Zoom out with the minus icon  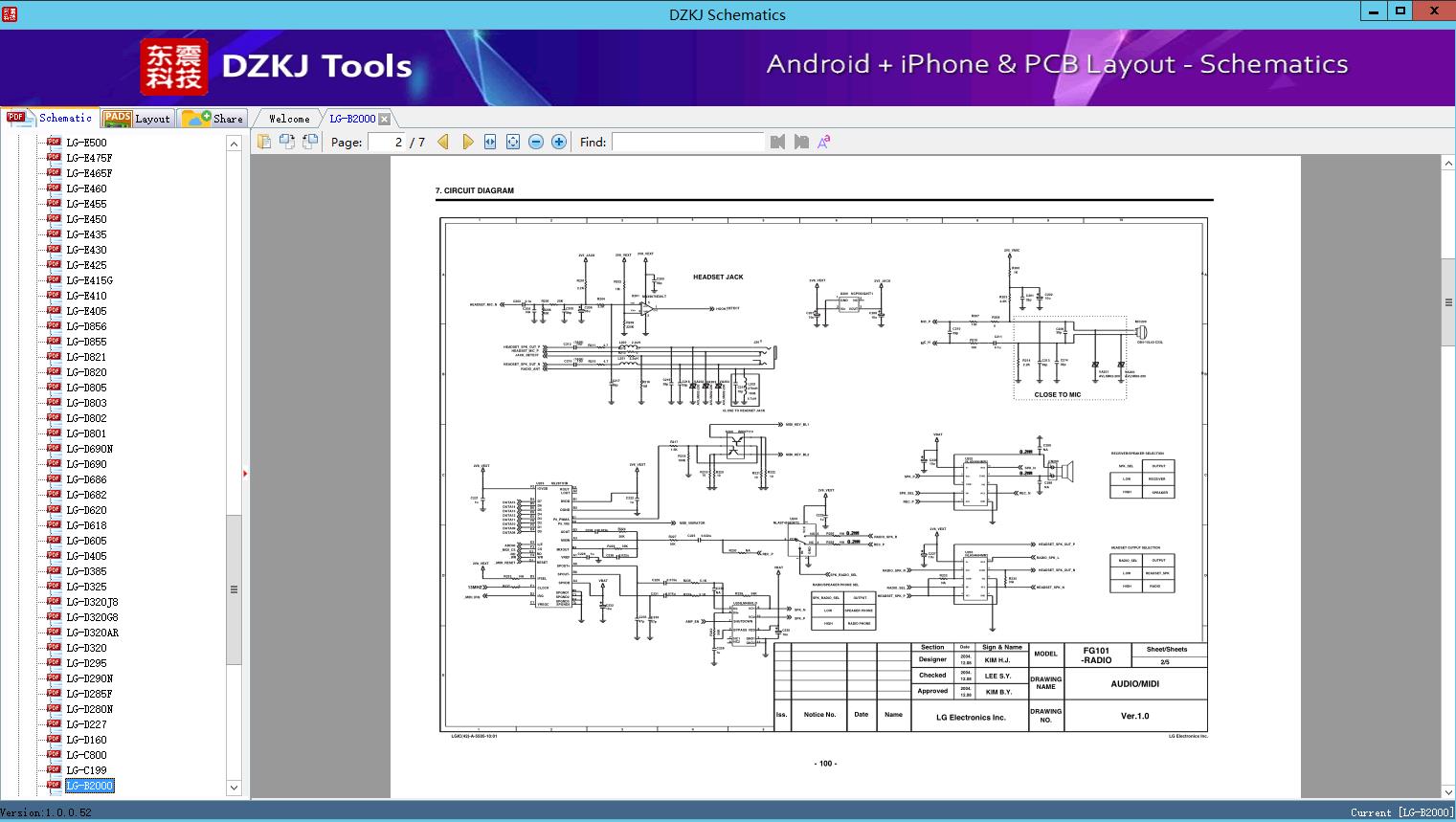click(x=536, y=142)
